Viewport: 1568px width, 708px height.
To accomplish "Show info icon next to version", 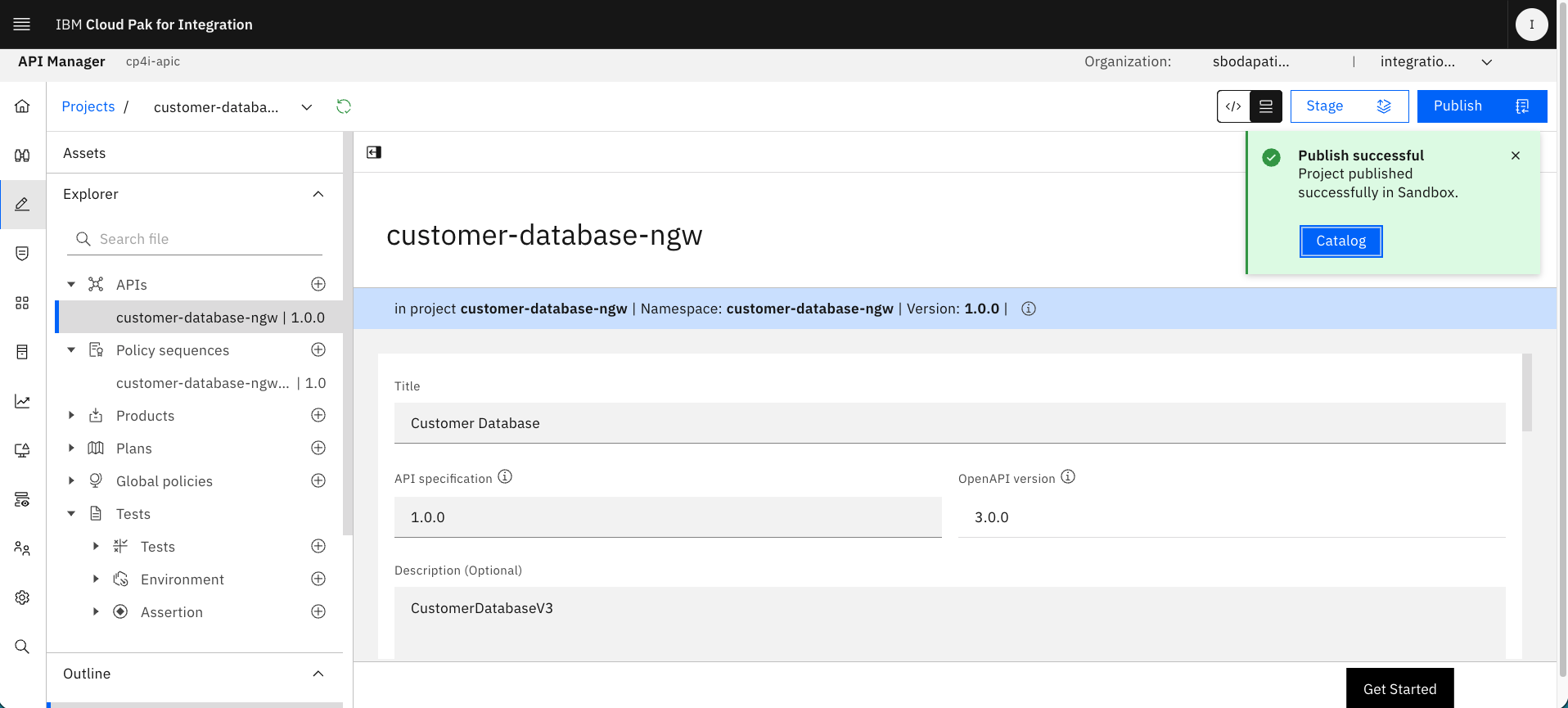I will 1029,309.
